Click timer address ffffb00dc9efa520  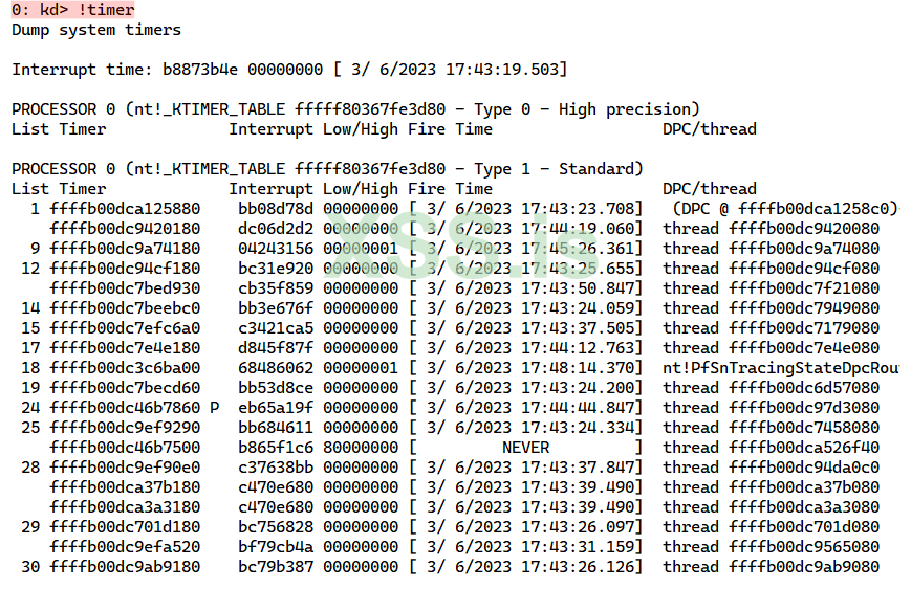click(124, 546)
